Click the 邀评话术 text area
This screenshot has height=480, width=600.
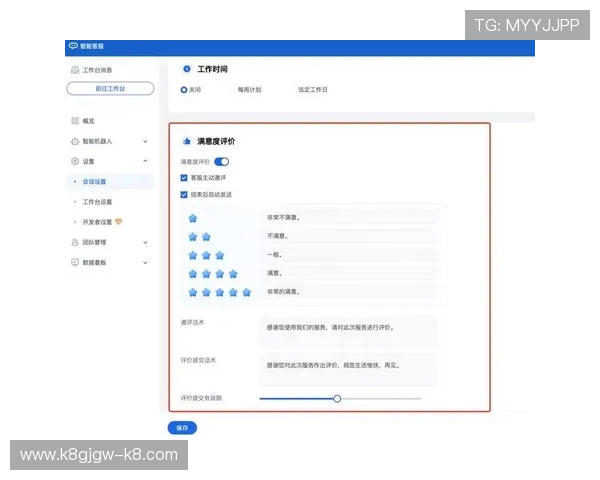[348, 331]
